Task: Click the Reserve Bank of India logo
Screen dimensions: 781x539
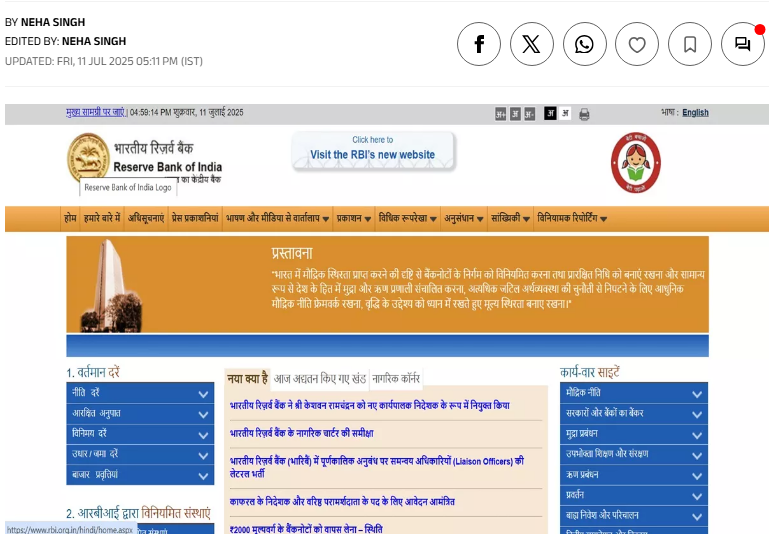Action: coord(88,157)
